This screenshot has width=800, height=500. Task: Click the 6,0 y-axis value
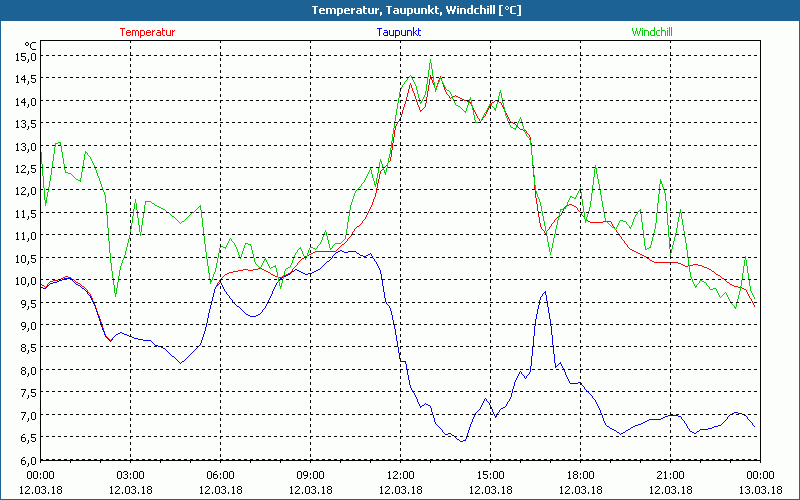coord(25,460)
